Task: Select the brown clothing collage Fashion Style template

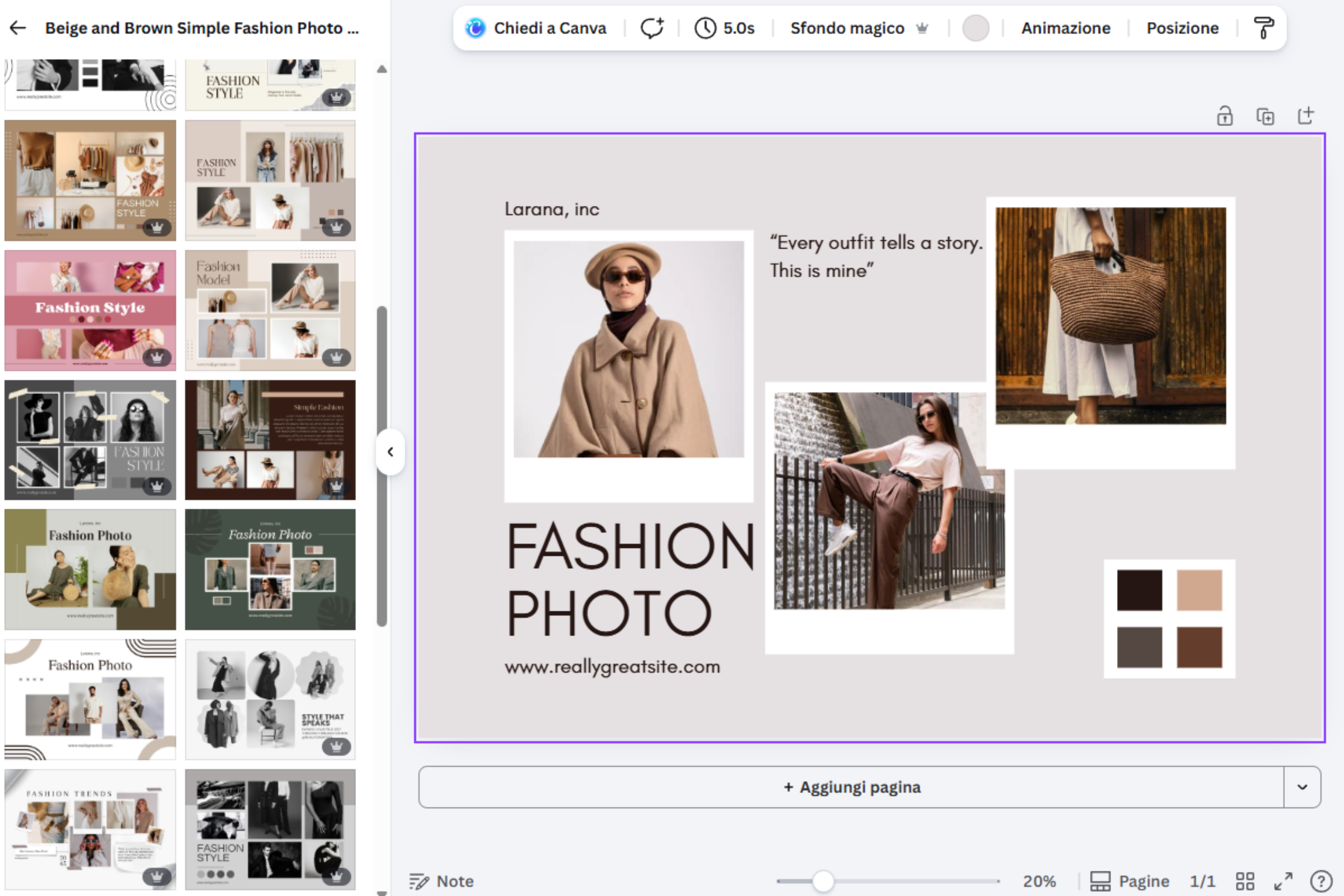Action: (90, 181)
